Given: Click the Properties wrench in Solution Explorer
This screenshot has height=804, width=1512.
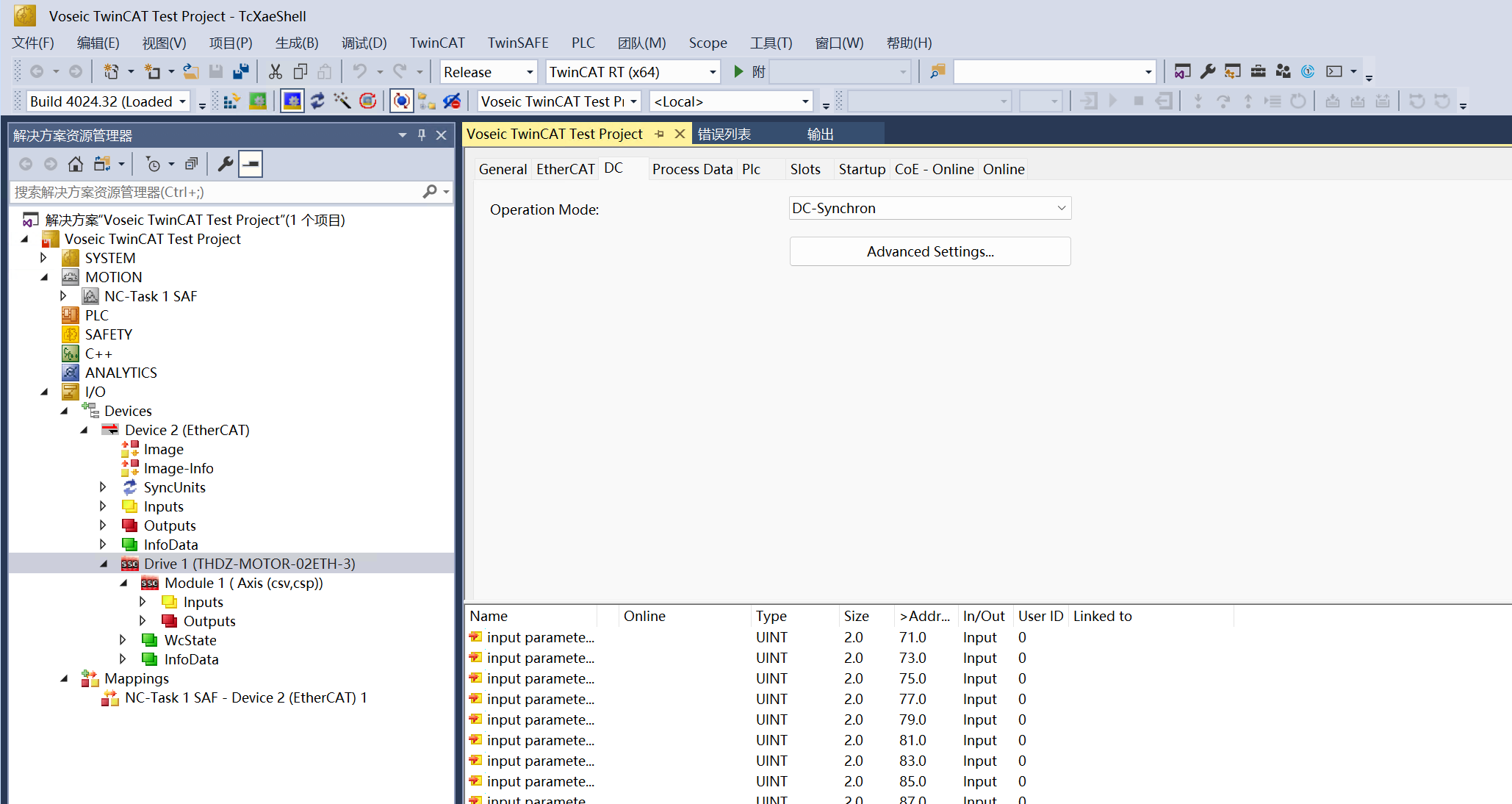Looking at the screenshot, I should [225, 164].
